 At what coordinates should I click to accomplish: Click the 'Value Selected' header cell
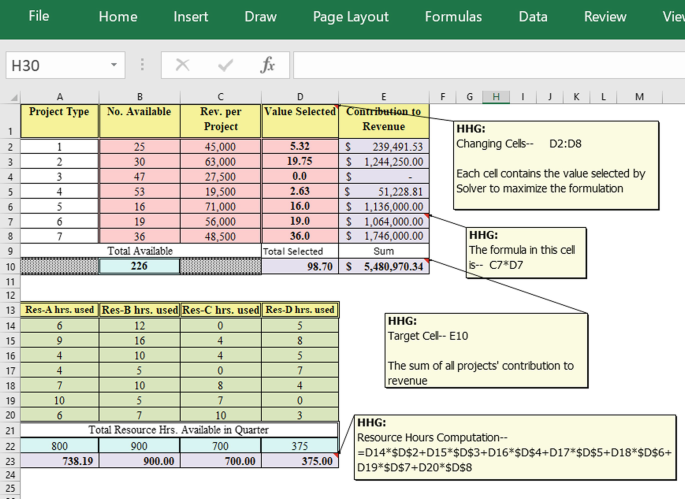pyautogui.click(x=300, y=121)
